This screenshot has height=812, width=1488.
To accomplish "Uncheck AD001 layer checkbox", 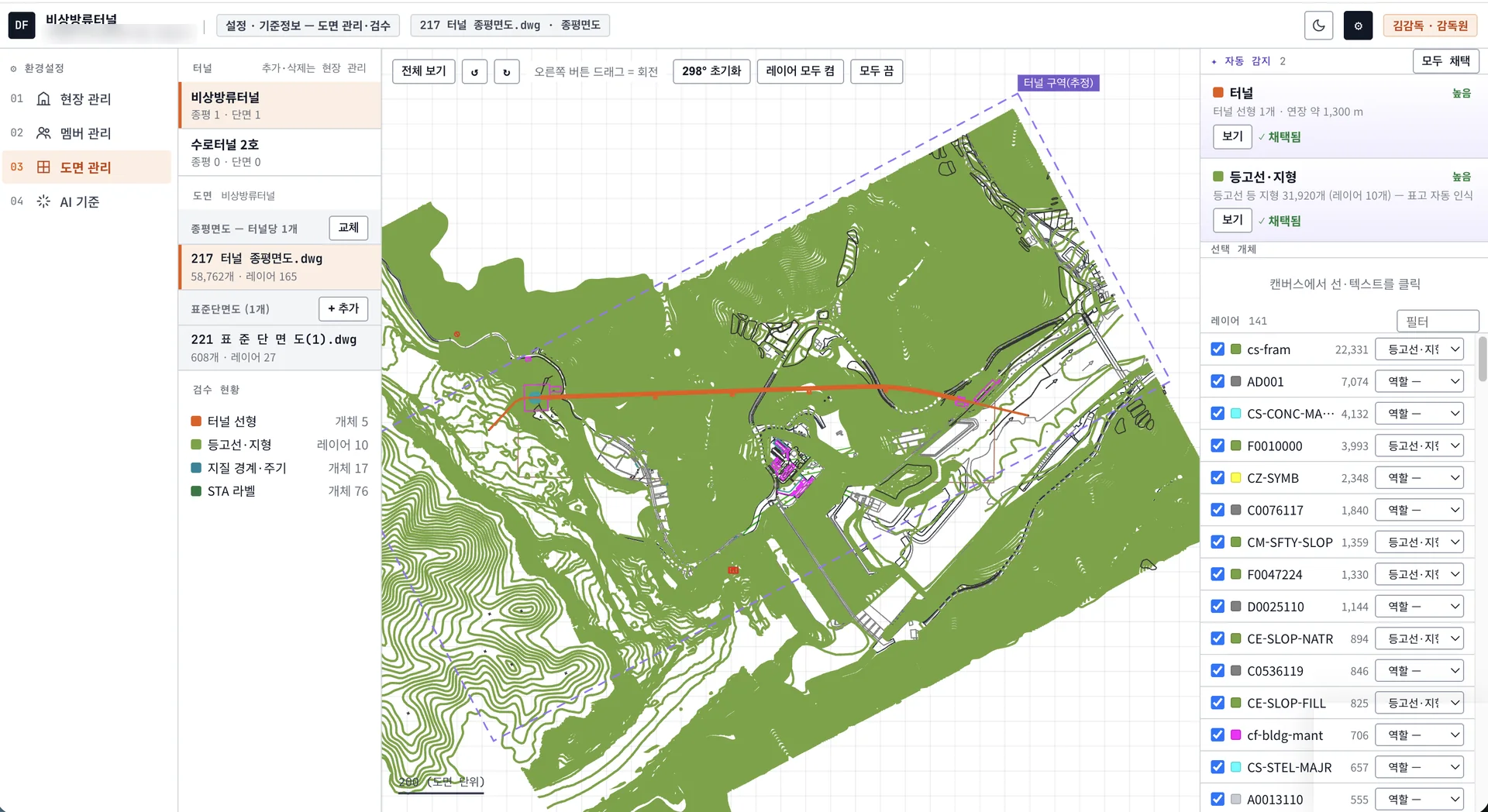I will [x=1218, y=381].
